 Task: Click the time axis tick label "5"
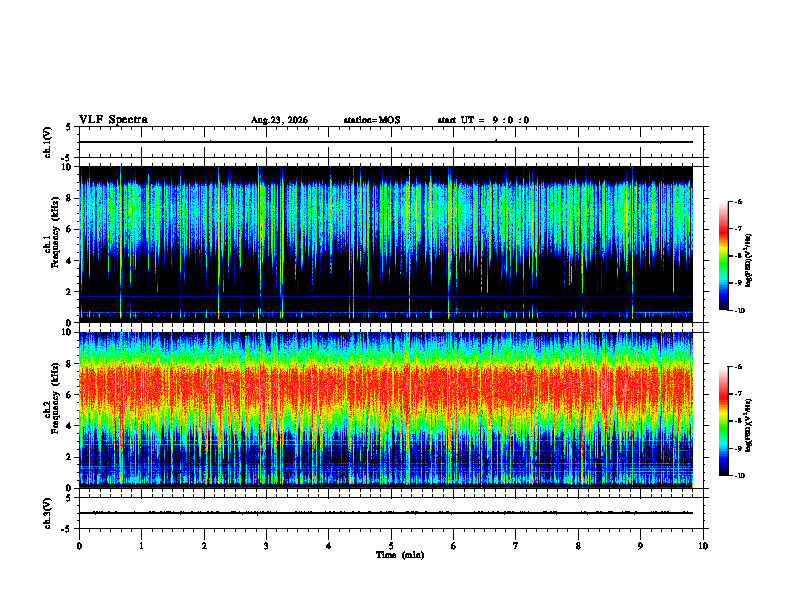[391, 546]
